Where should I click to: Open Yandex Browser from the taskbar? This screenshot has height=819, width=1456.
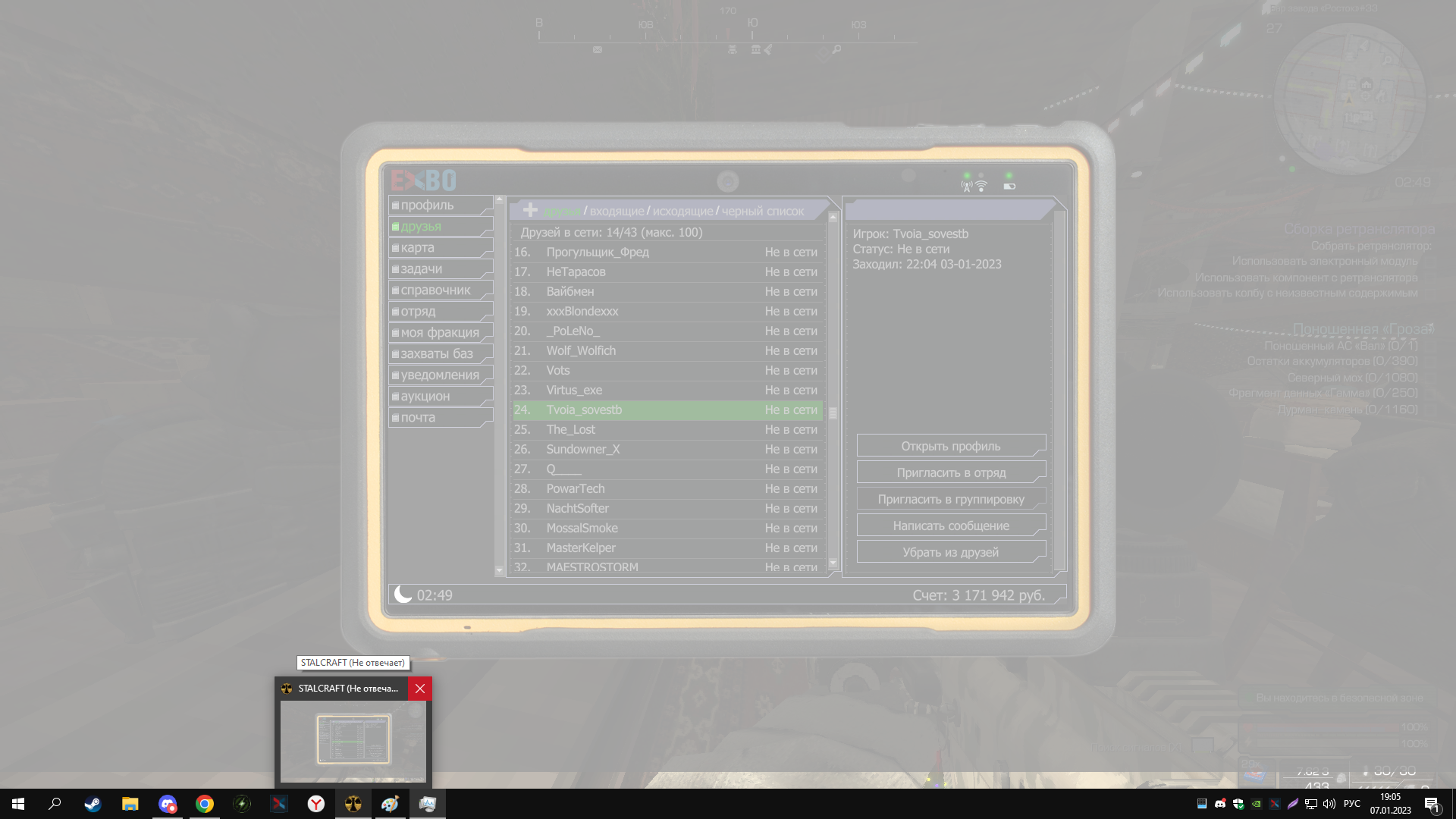[x=316, y=804]
